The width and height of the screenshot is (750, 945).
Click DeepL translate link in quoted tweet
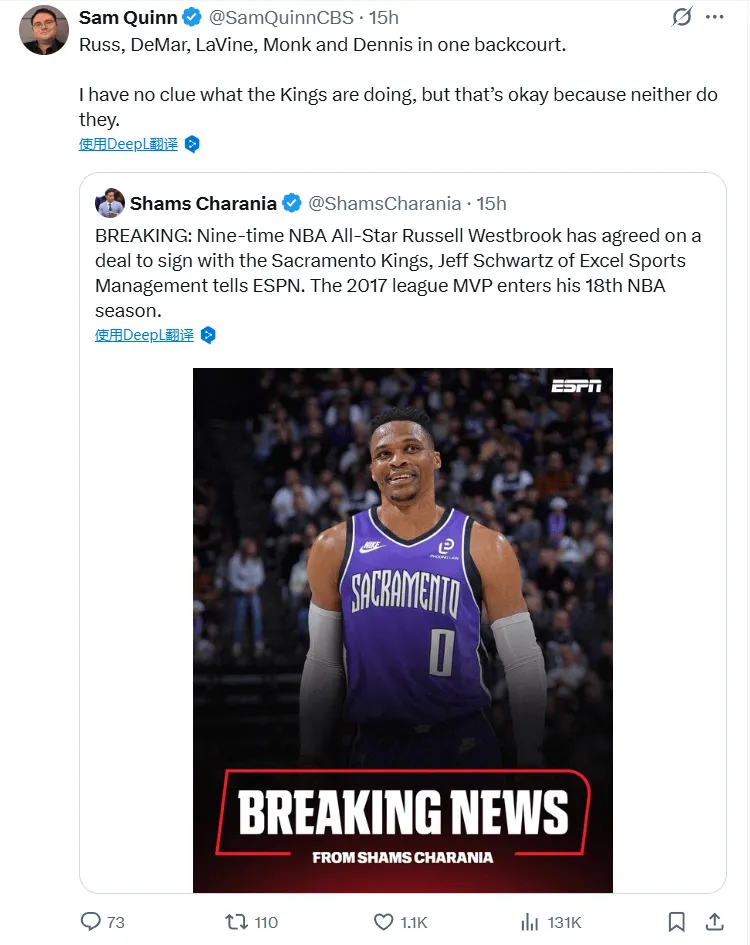(145, 335)
